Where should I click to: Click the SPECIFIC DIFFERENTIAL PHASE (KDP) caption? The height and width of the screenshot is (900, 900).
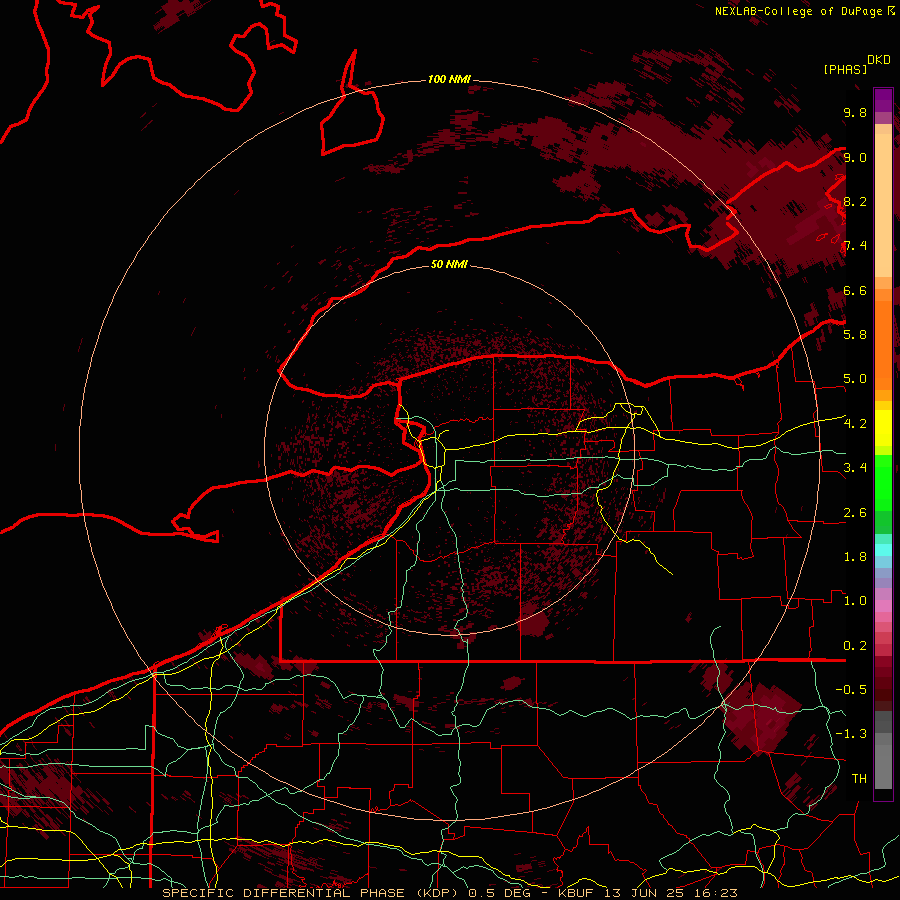point(312,893)
